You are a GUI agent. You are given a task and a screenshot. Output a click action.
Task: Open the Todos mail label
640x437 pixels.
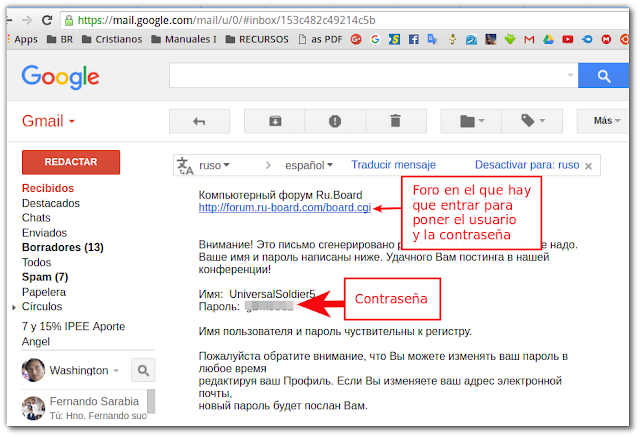36,262
